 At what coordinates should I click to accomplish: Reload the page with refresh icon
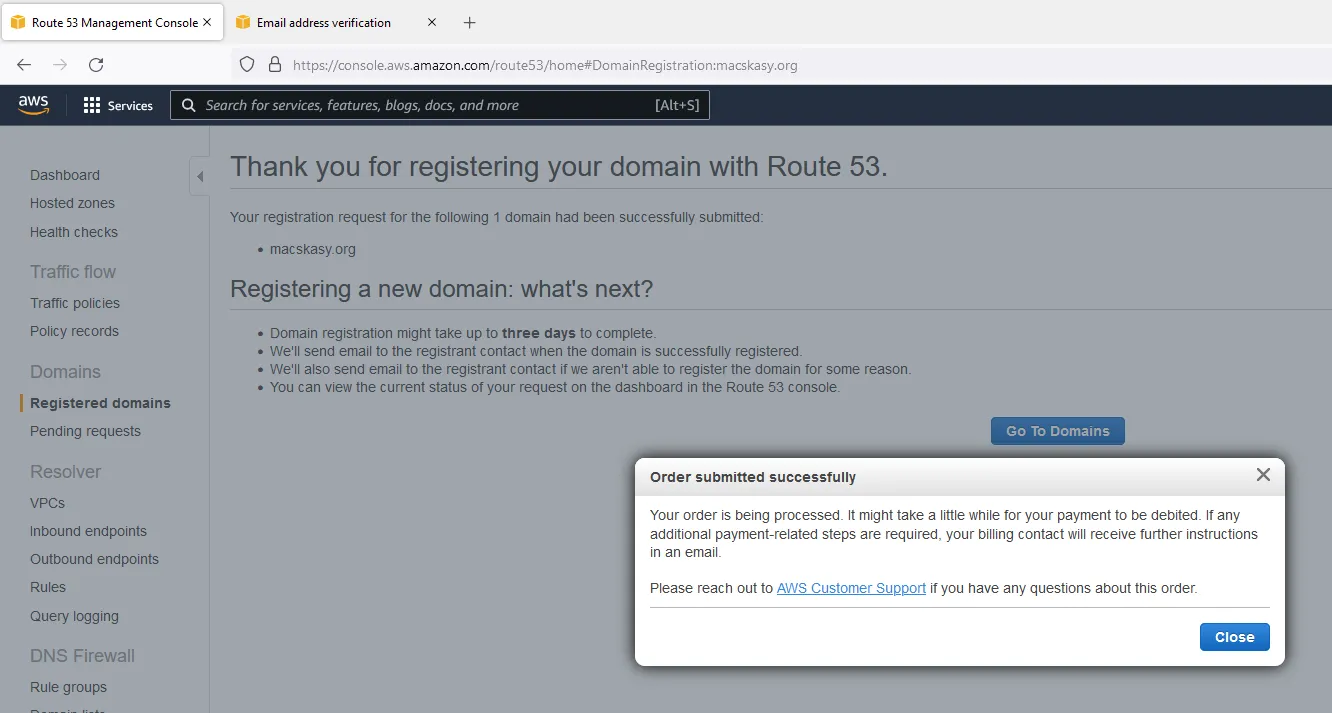[96, 65]
